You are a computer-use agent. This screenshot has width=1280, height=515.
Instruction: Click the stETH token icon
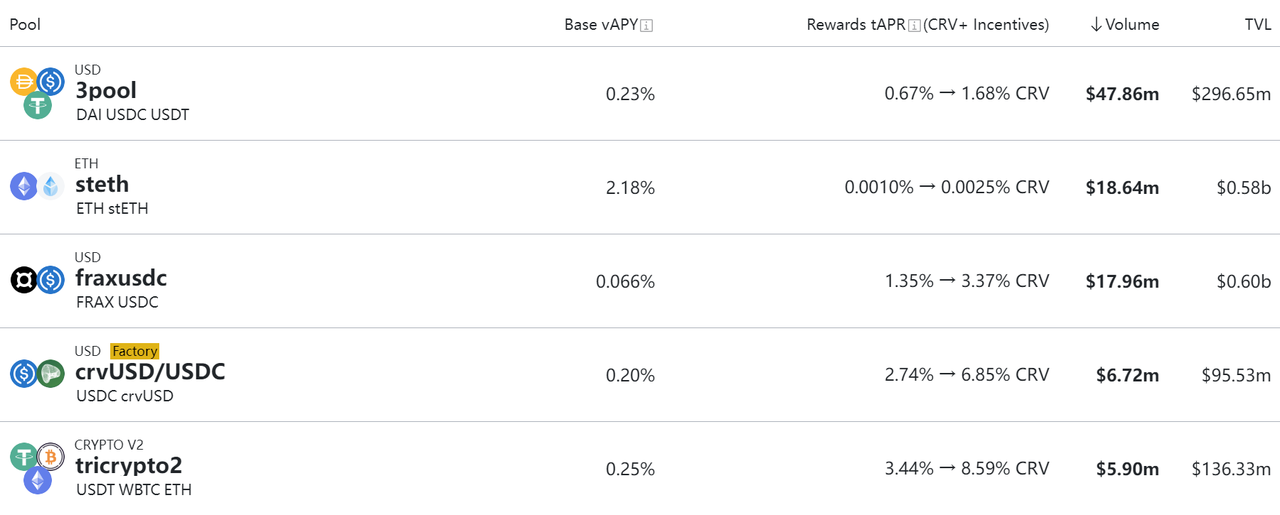(51, 186)
